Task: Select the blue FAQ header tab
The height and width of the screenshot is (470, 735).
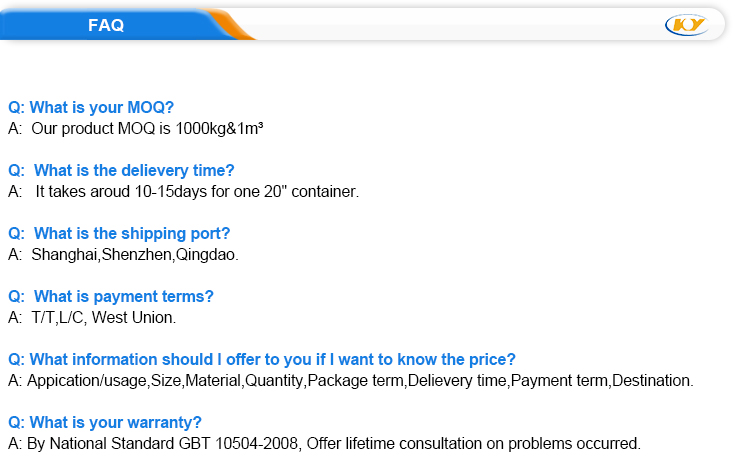Action: tap(106, 26)
